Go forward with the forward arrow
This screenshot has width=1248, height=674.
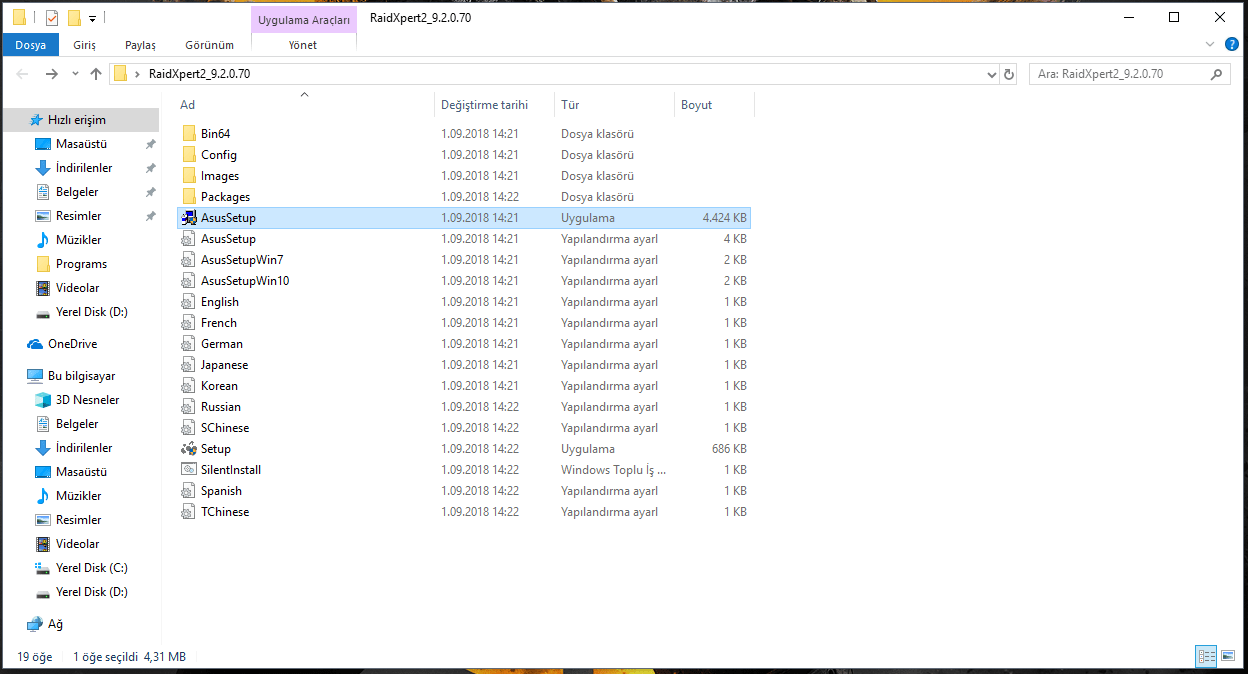52,74
